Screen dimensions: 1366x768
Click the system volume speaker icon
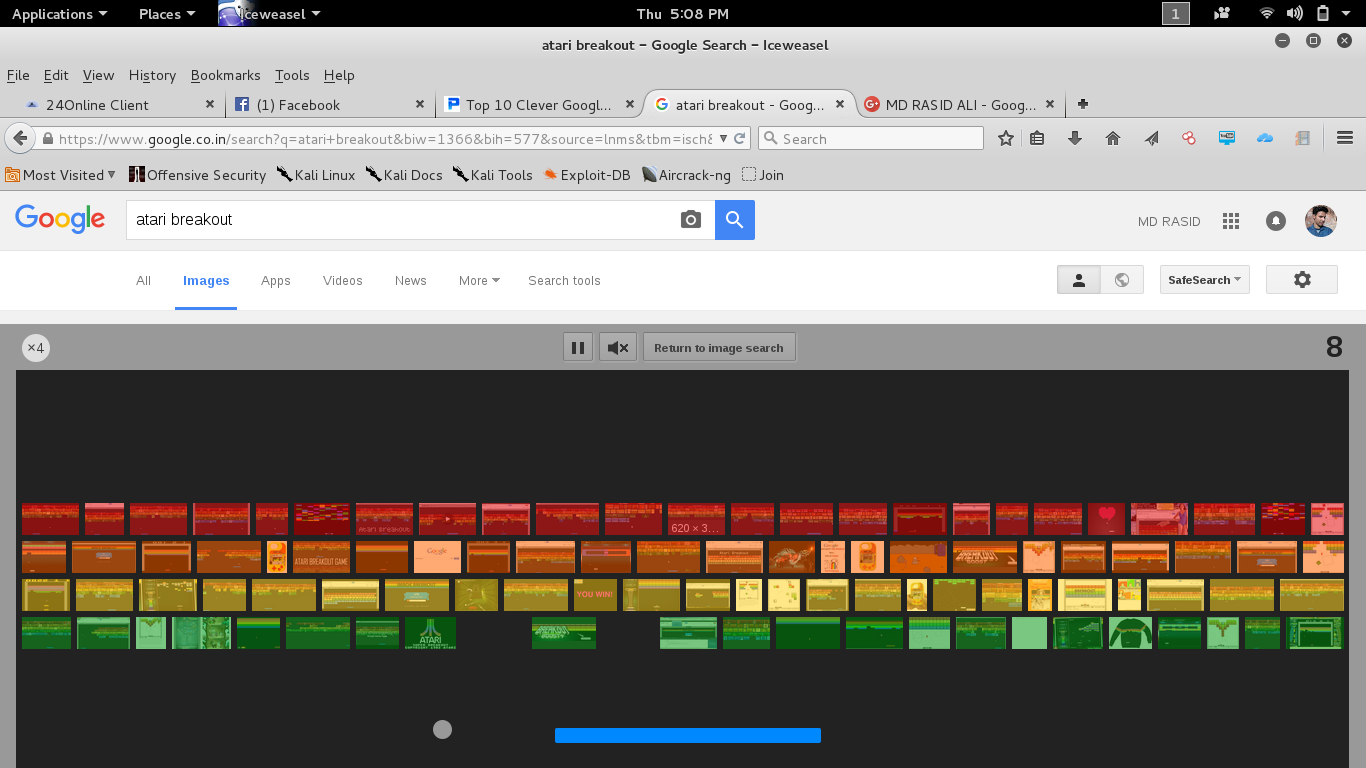1295,13
